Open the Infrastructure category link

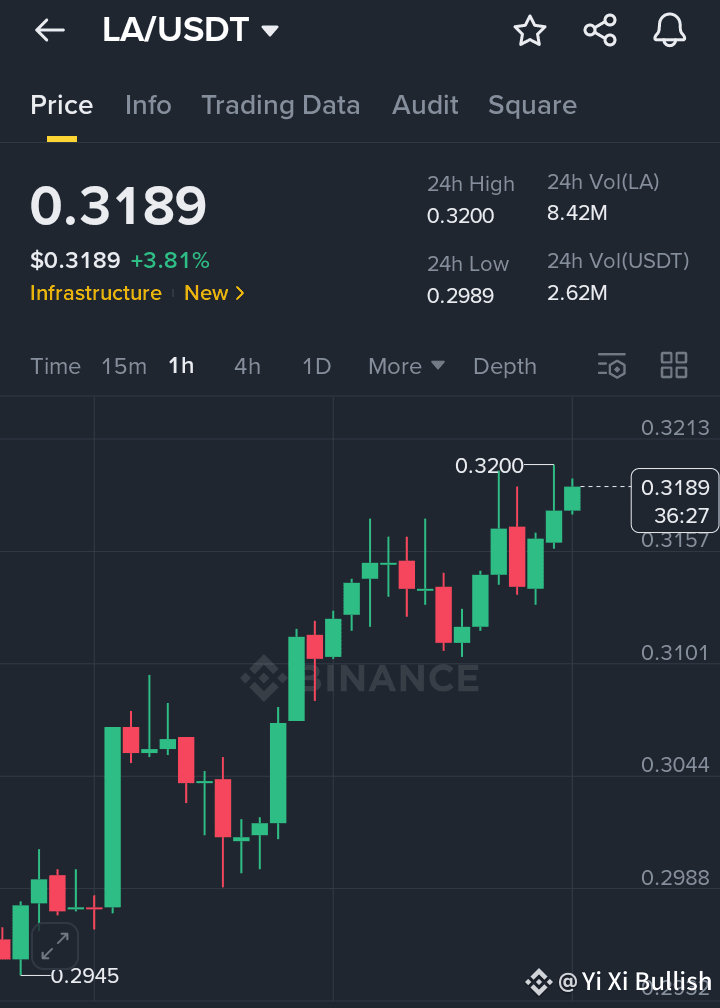coord(95,293)
